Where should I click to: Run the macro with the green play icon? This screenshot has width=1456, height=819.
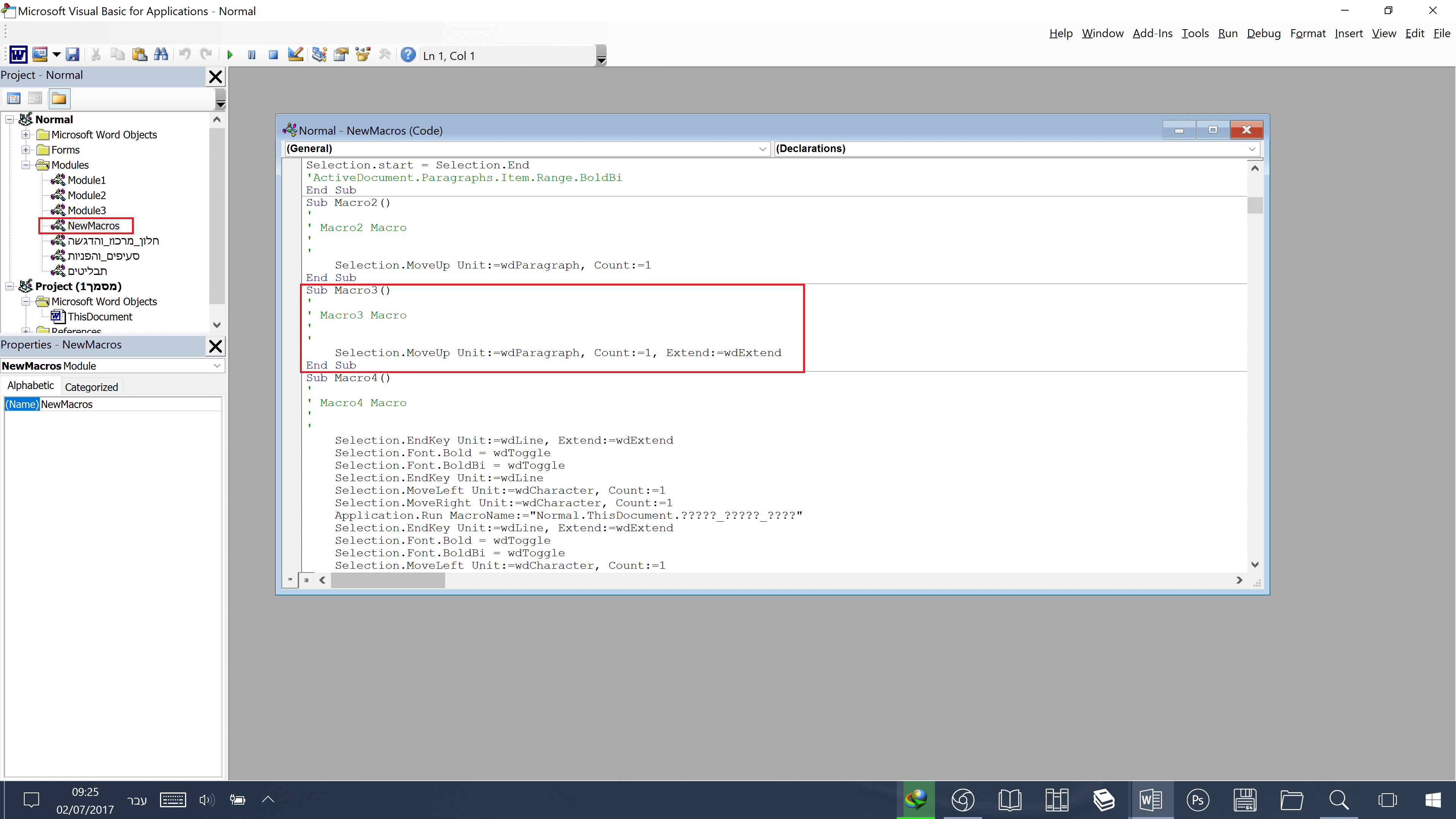(x=230, y=55)
